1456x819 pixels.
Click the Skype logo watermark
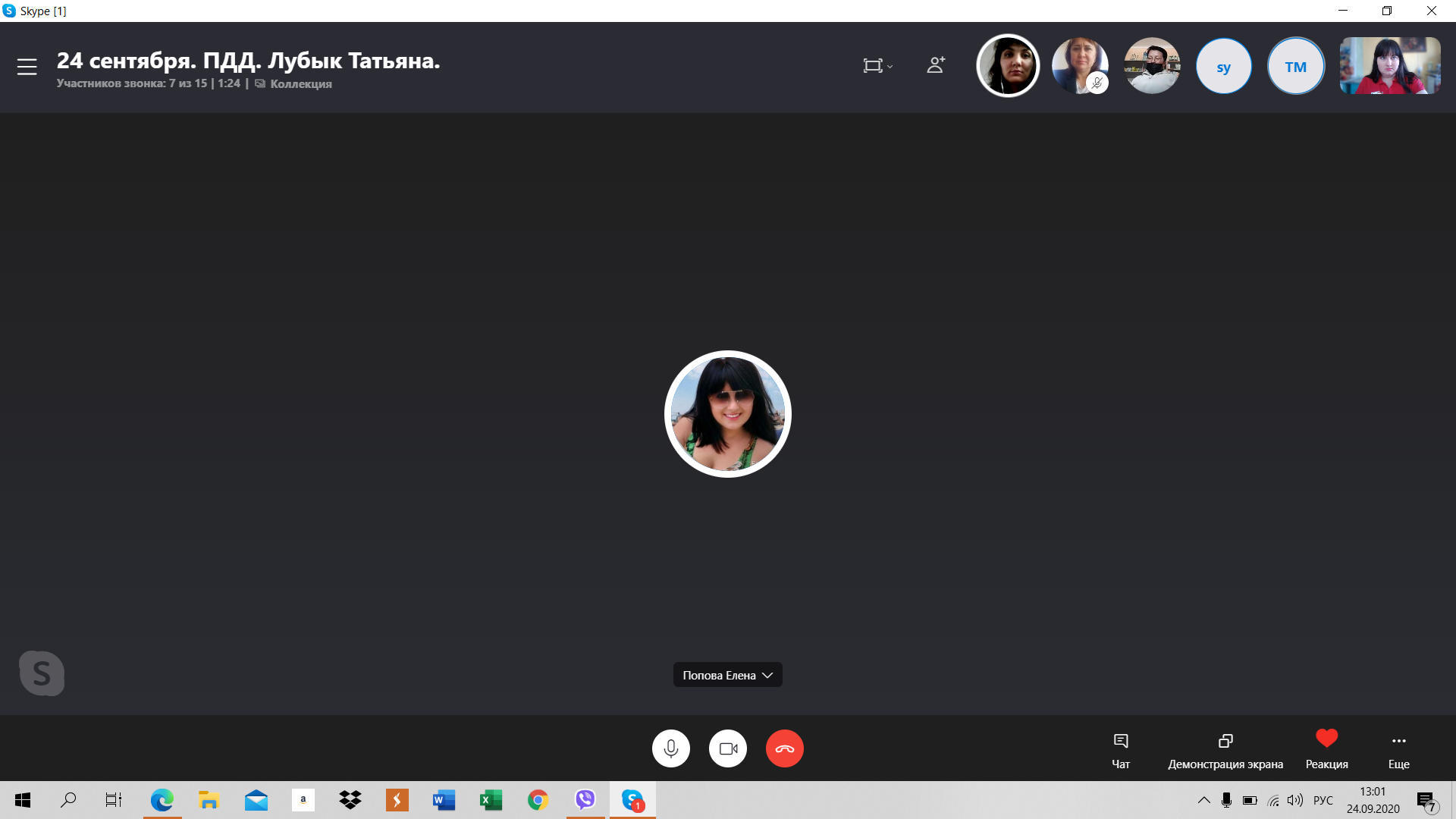click(42, 673)
